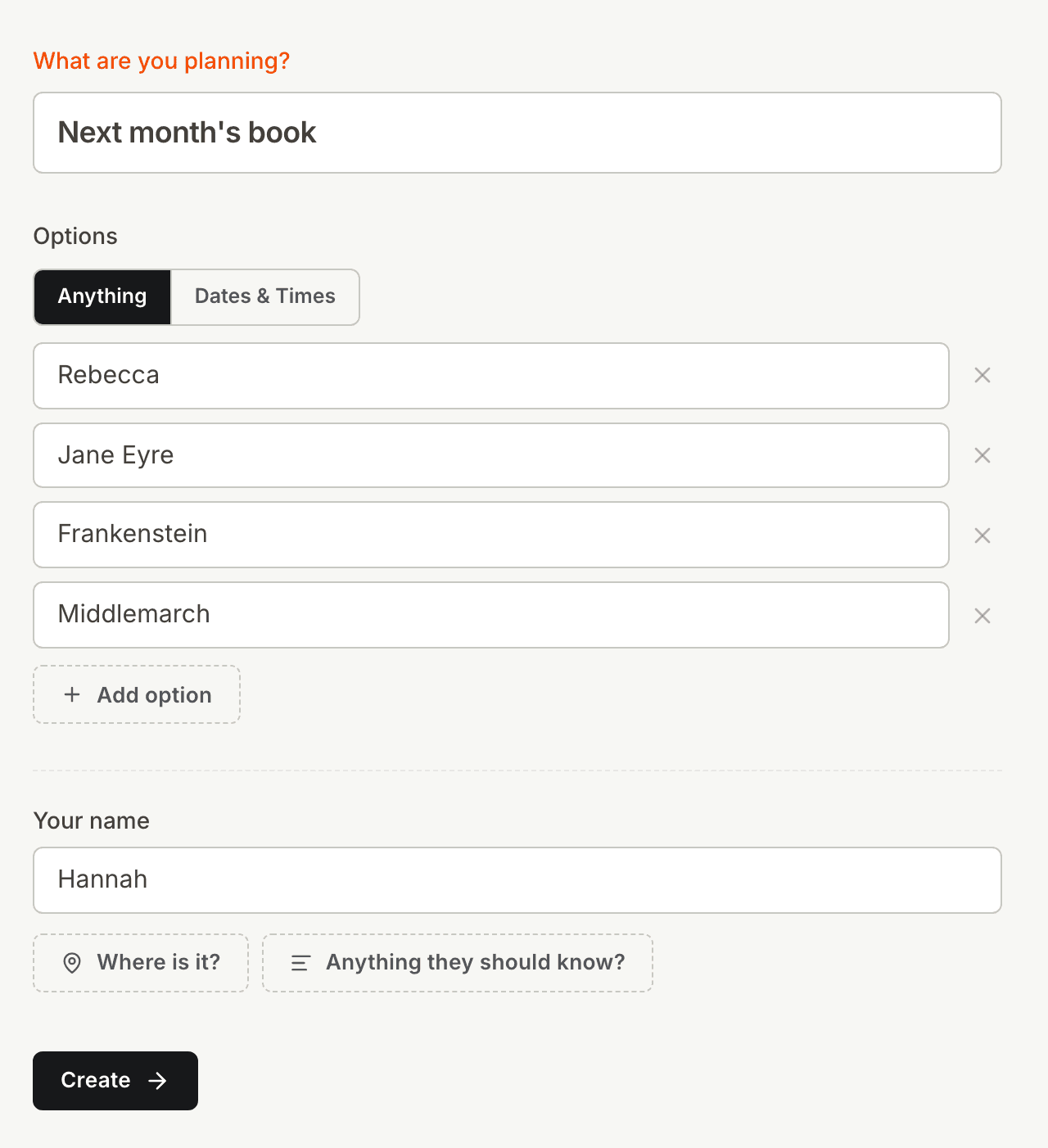Click the location pin icon beside Where is it
This screenshot has width=1048, height=1148.
(x=72, y=963)
